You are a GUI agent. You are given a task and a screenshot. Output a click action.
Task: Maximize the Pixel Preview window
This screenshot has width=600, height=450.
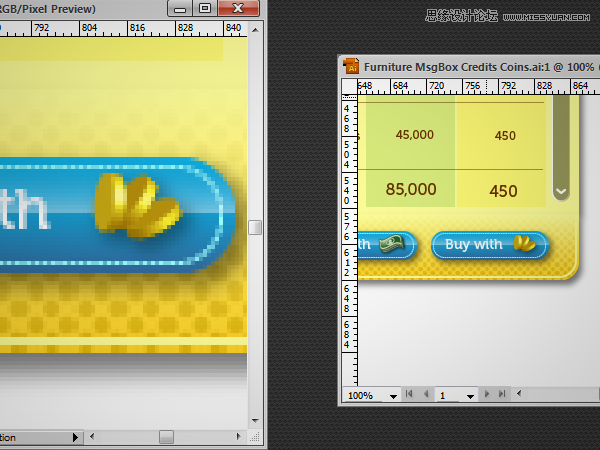click(205, 8)
